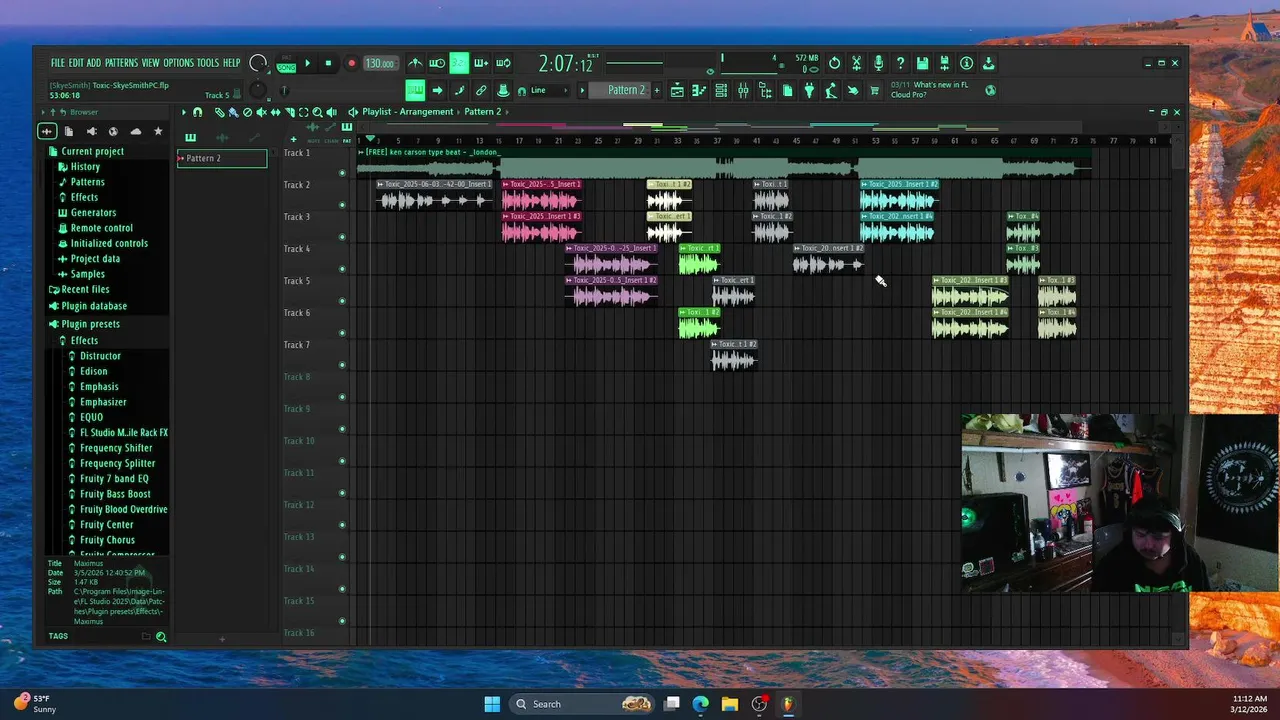1280x720 pixels.
Task: Mute Track 1 with its green dot
Action: (x=342, y=173)
